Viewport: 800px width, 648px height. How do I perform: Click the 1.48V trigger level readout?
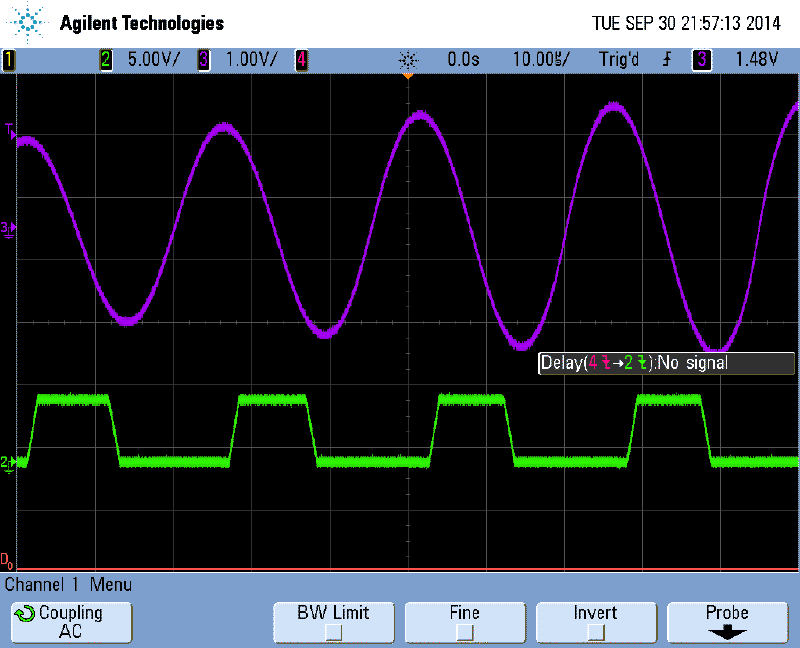[756, 60]
